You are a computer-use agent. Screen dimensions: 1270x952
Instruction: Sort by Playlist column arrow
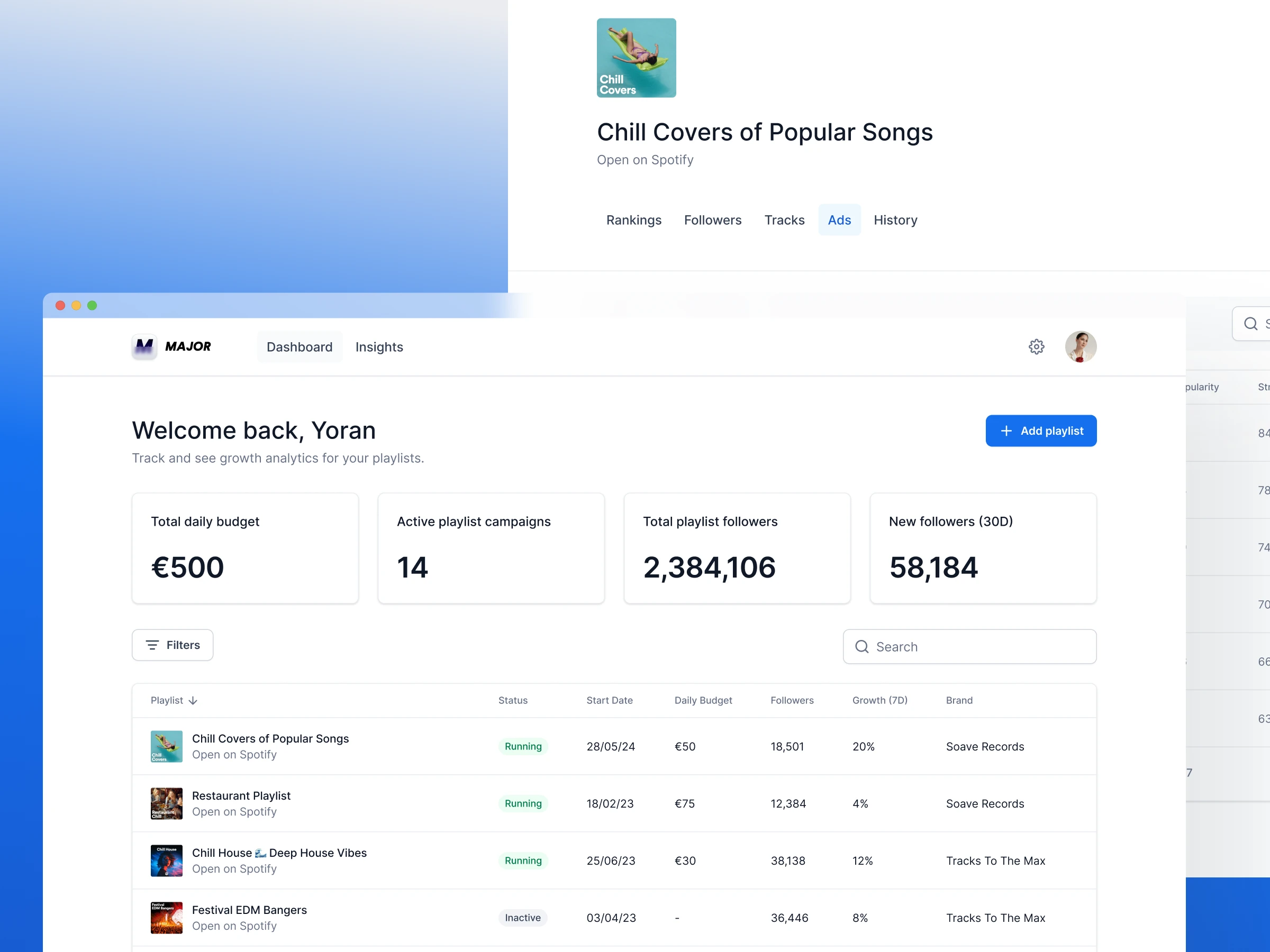coord(193,701)
